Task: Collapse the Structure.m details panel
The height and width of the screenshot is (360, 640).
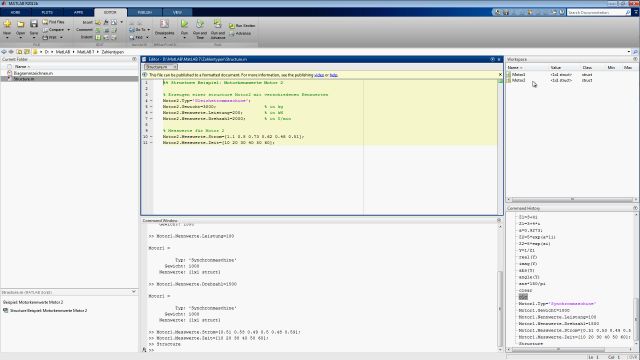Action: coord(134,292)
